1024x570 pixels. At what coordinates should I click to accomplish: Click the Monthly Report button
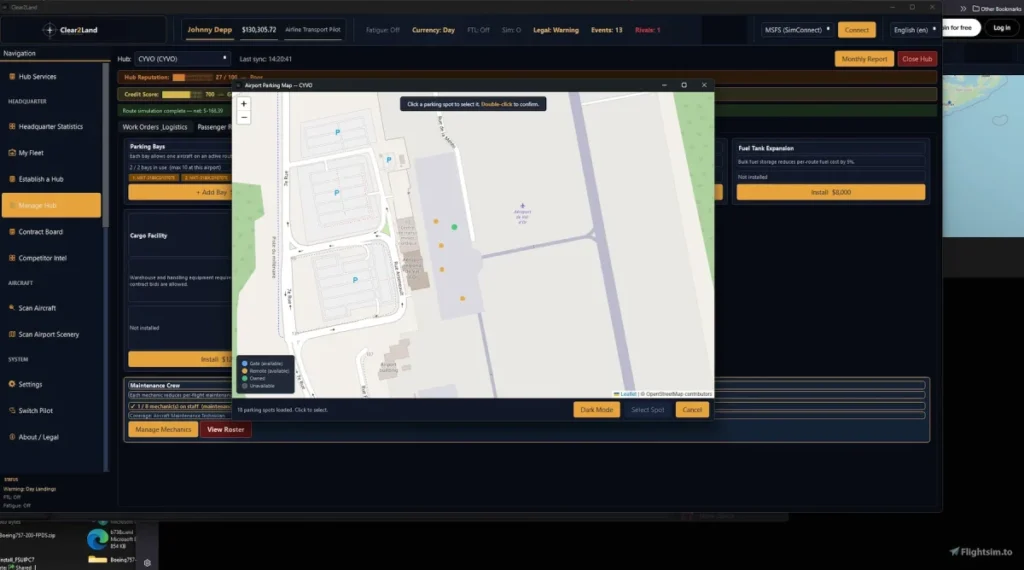864,59
